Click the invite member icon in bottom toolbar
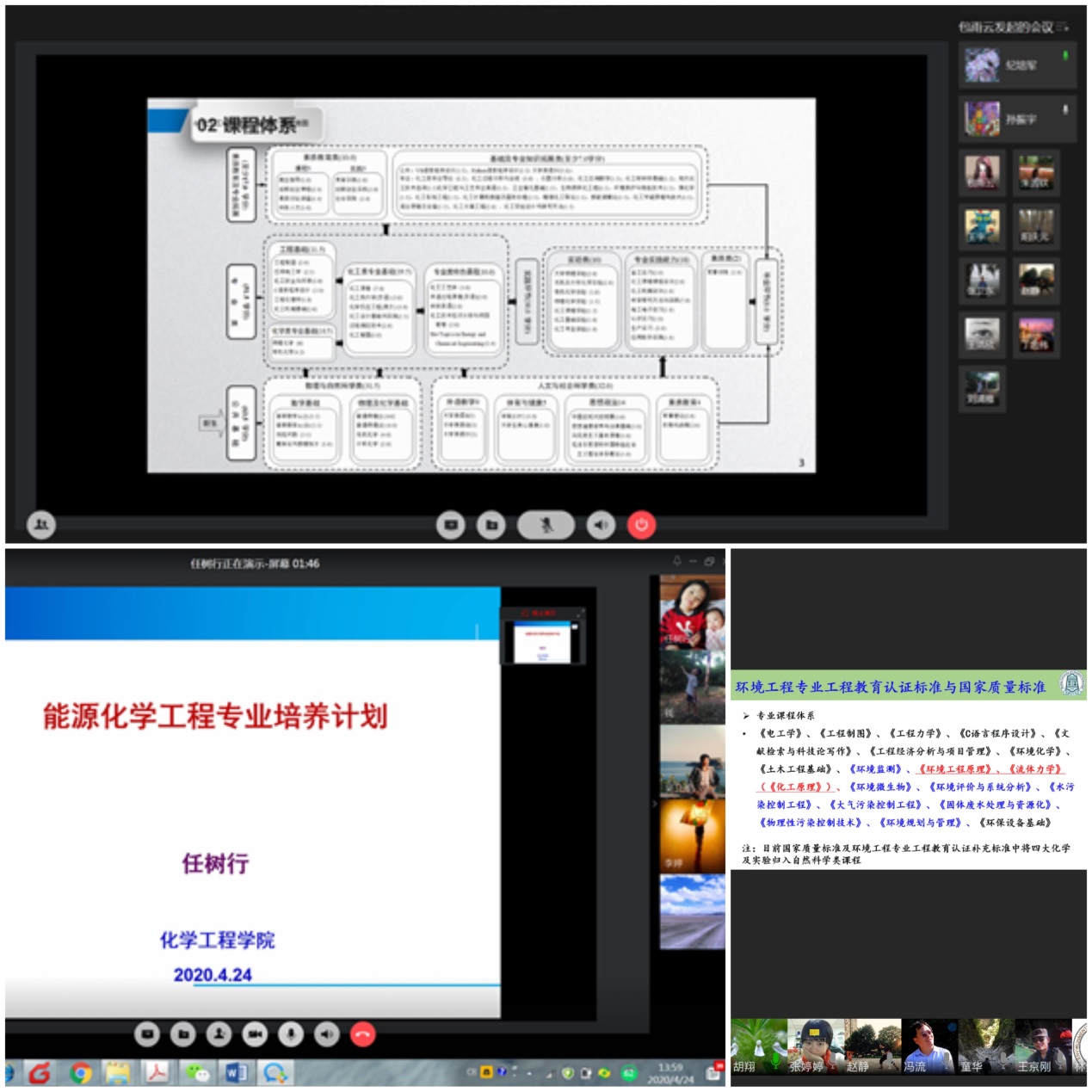 click(x=219, y=1034)
